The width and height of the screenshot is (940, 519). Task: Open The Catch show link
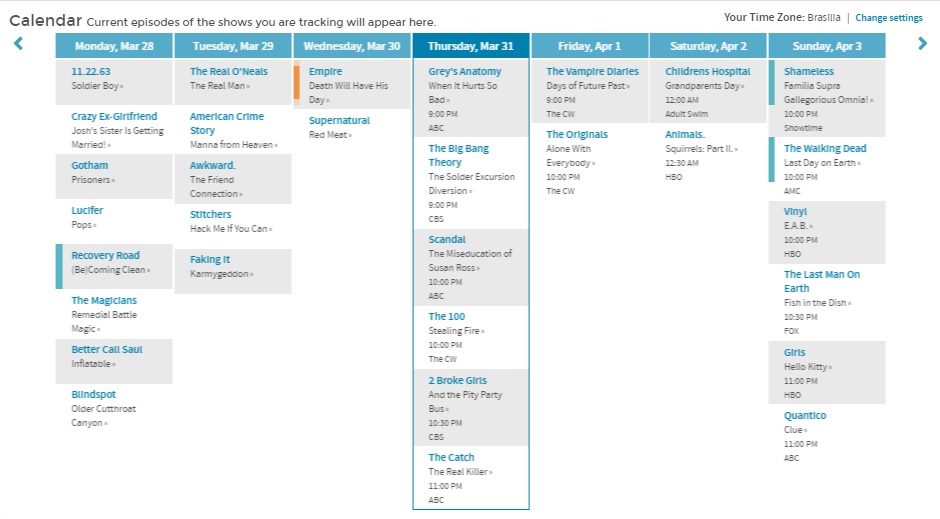click(x=451, y=458)
